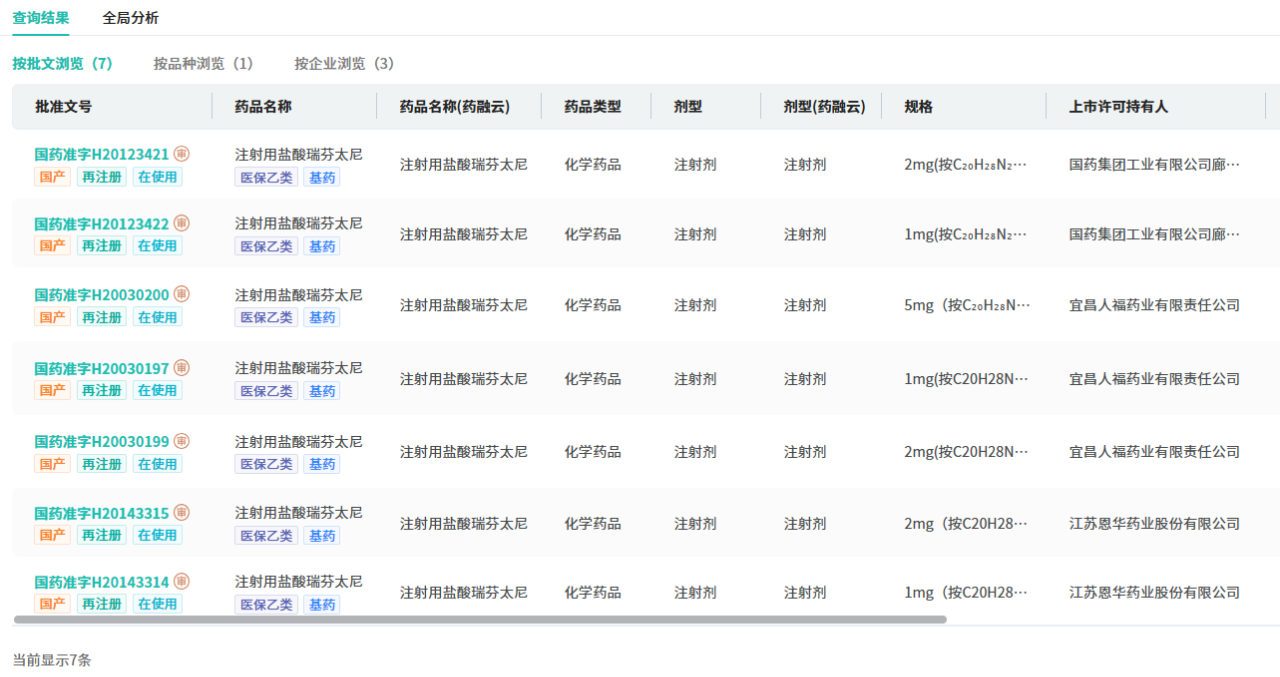Click the 审 icon beside 国药准字H20143314
This screenshot has height=677, width=1280.
click(181, 582)
